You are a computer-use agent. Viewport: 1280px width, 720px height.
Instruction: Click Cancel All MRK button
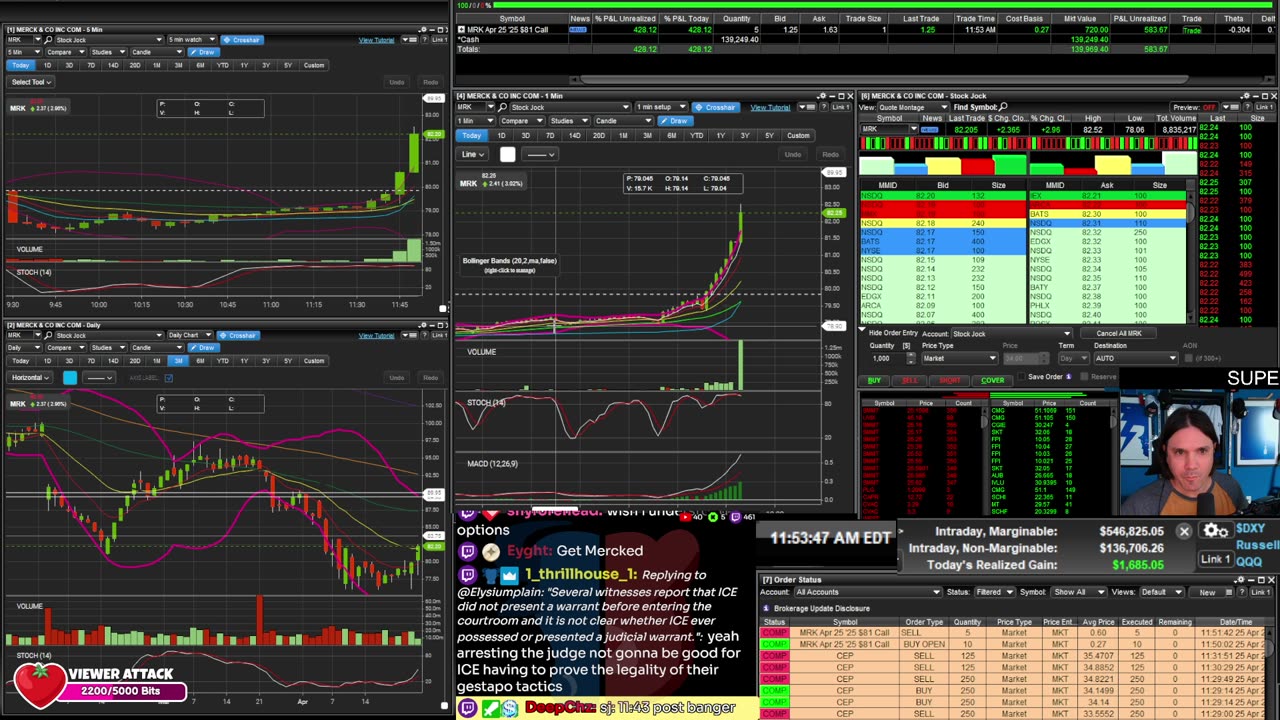pos(1119,334)
